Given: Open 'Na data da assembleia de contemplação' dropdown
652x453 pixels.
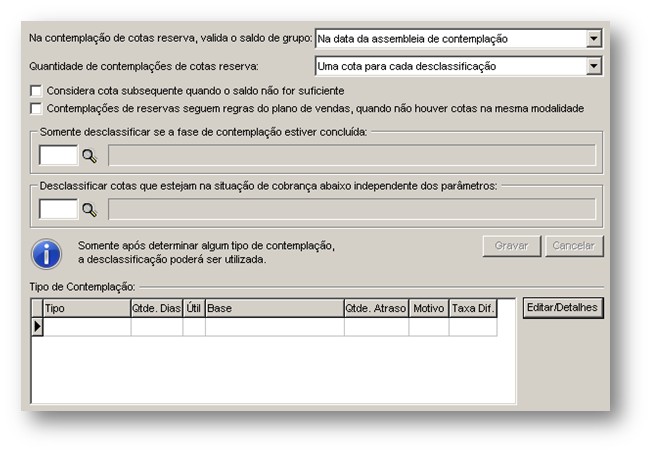Looking at the screenshot, I should pyautogui.click(x=594, y=39).
